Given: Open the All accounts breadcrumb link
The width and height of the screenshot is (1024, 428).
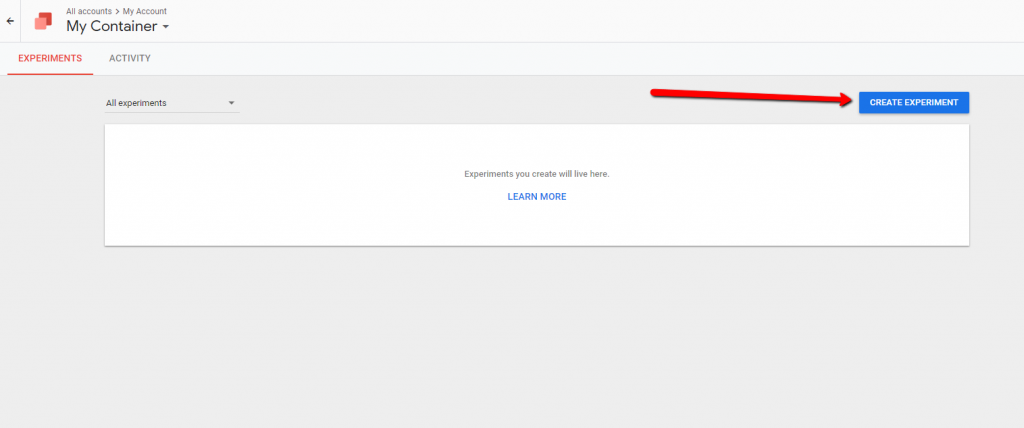Looking at the screenshot, I should tap(88, 11).
